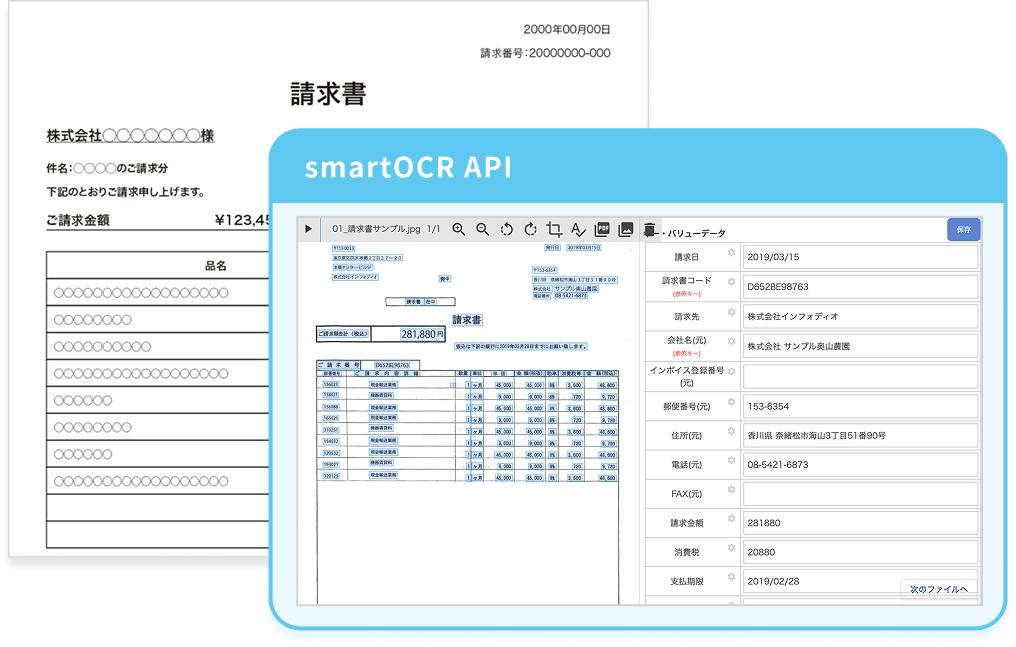Viewport: 1016px width, 647px height.
Task: Edit the 支払期限 field showing 2019/02/28
Action: pyautogui.click(x=860, y=582)
